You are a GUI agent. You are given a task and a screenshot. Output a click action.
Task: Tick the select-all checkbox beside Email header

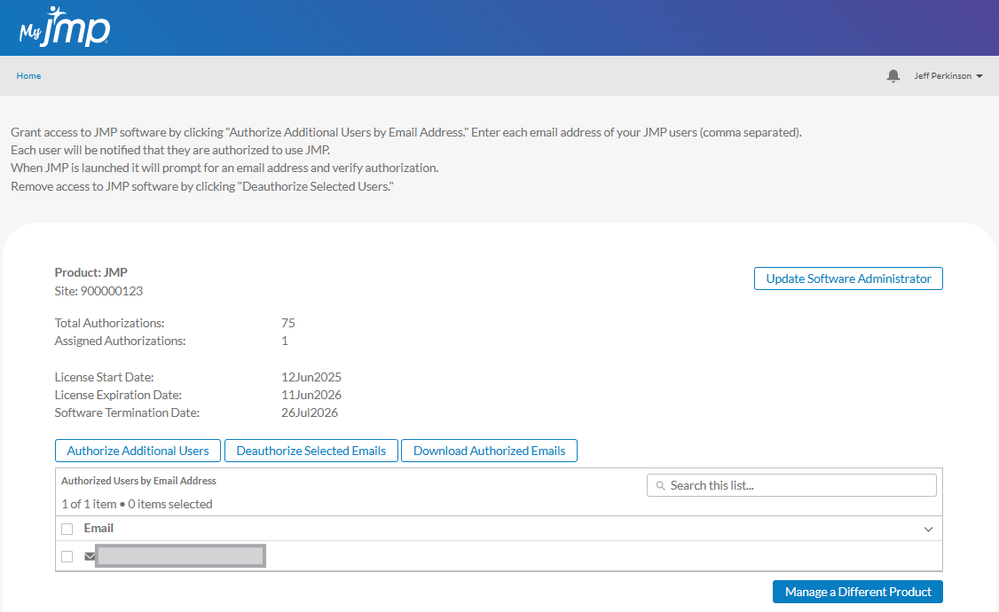(x=67, y=529)
